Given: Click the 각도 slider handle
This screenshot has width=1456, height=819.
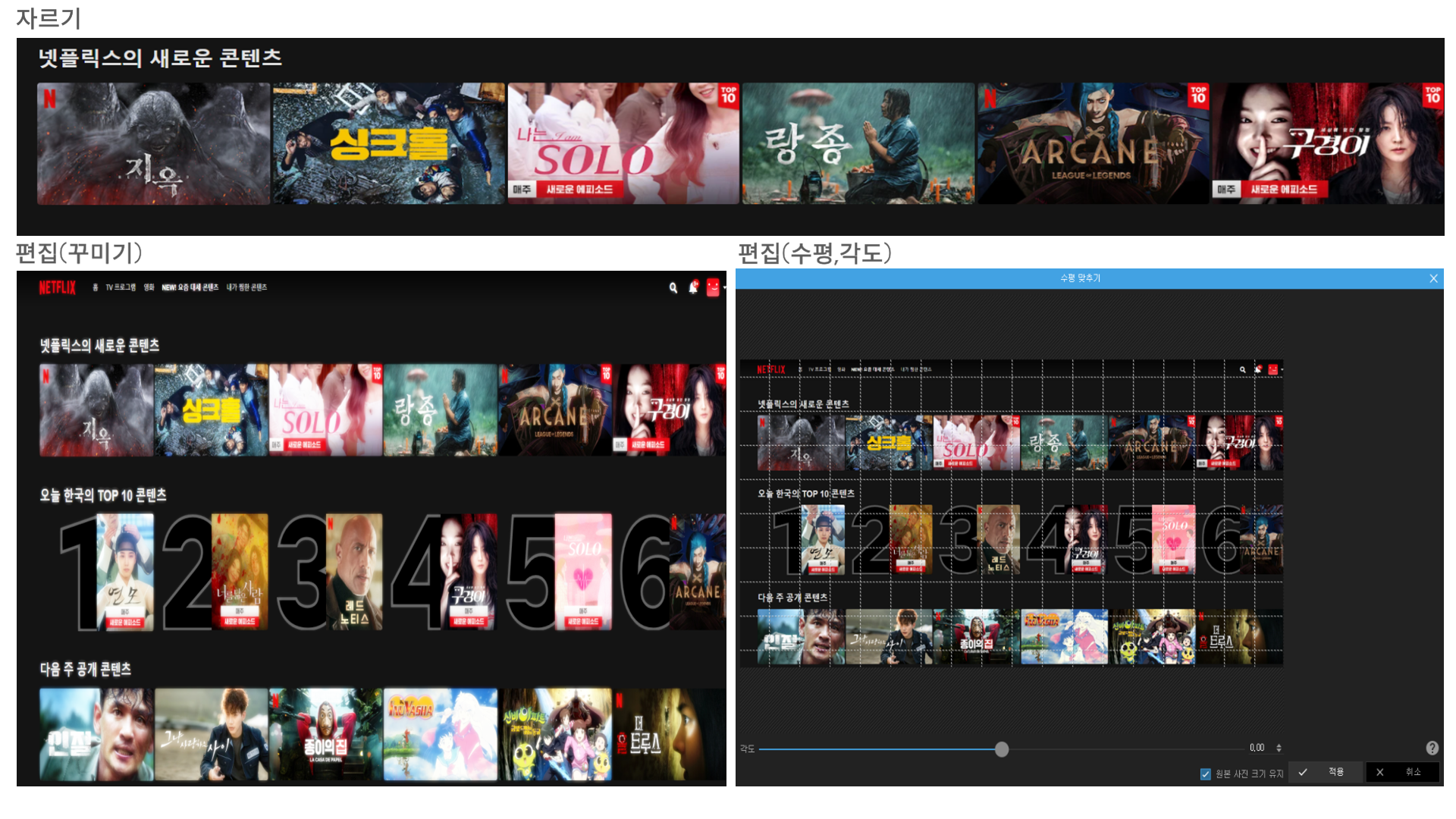Looking at the screenshot, I should pyautogui.click(x=1002, y=749).
